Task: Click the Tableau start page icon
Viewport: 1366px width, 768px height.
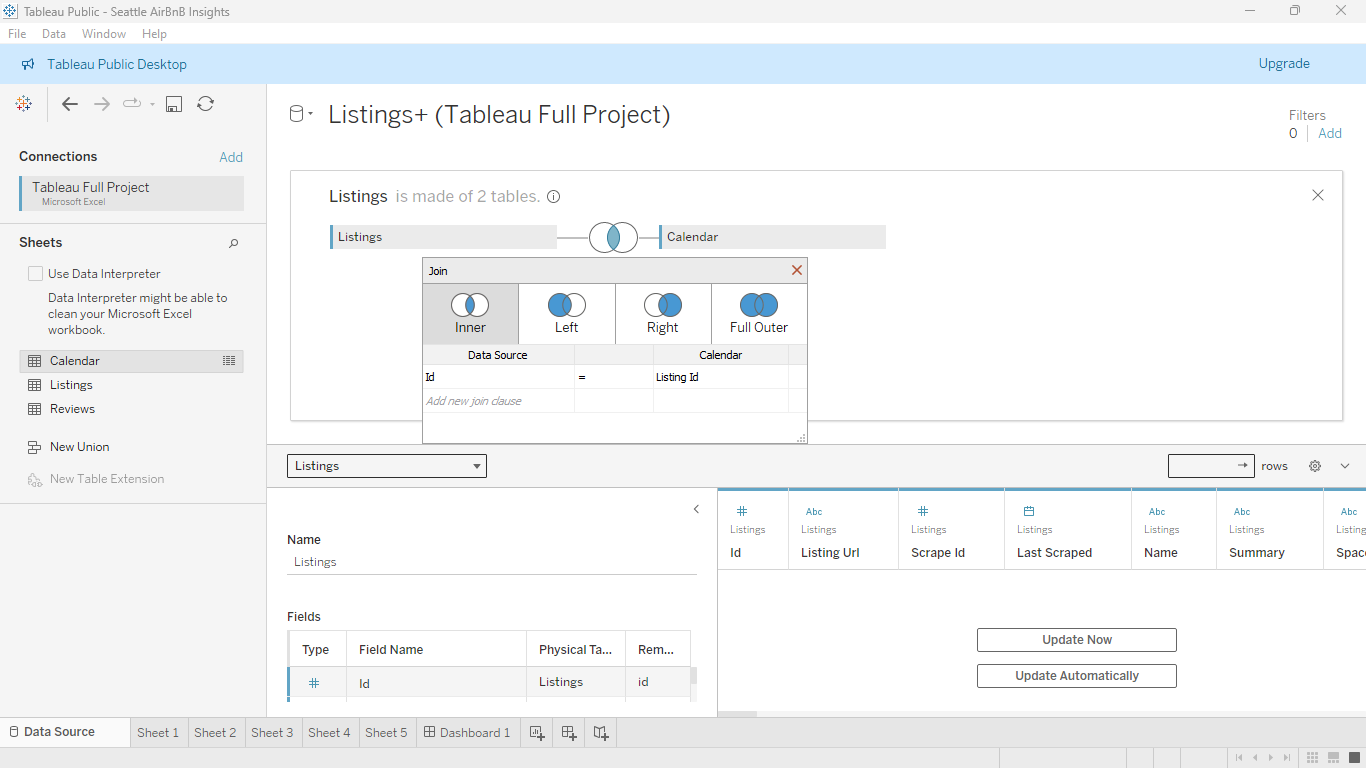Action: click(x=24, y=104)
